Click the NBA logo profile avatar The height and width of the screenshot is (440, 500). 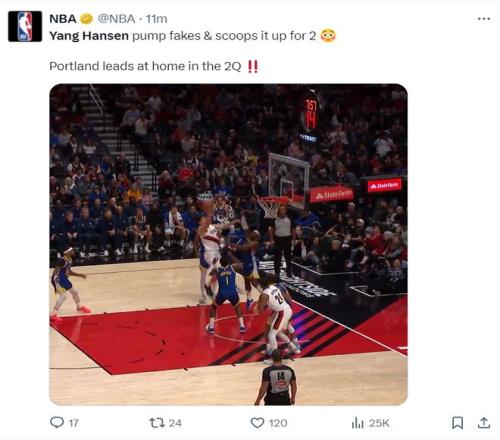(25, 26)
